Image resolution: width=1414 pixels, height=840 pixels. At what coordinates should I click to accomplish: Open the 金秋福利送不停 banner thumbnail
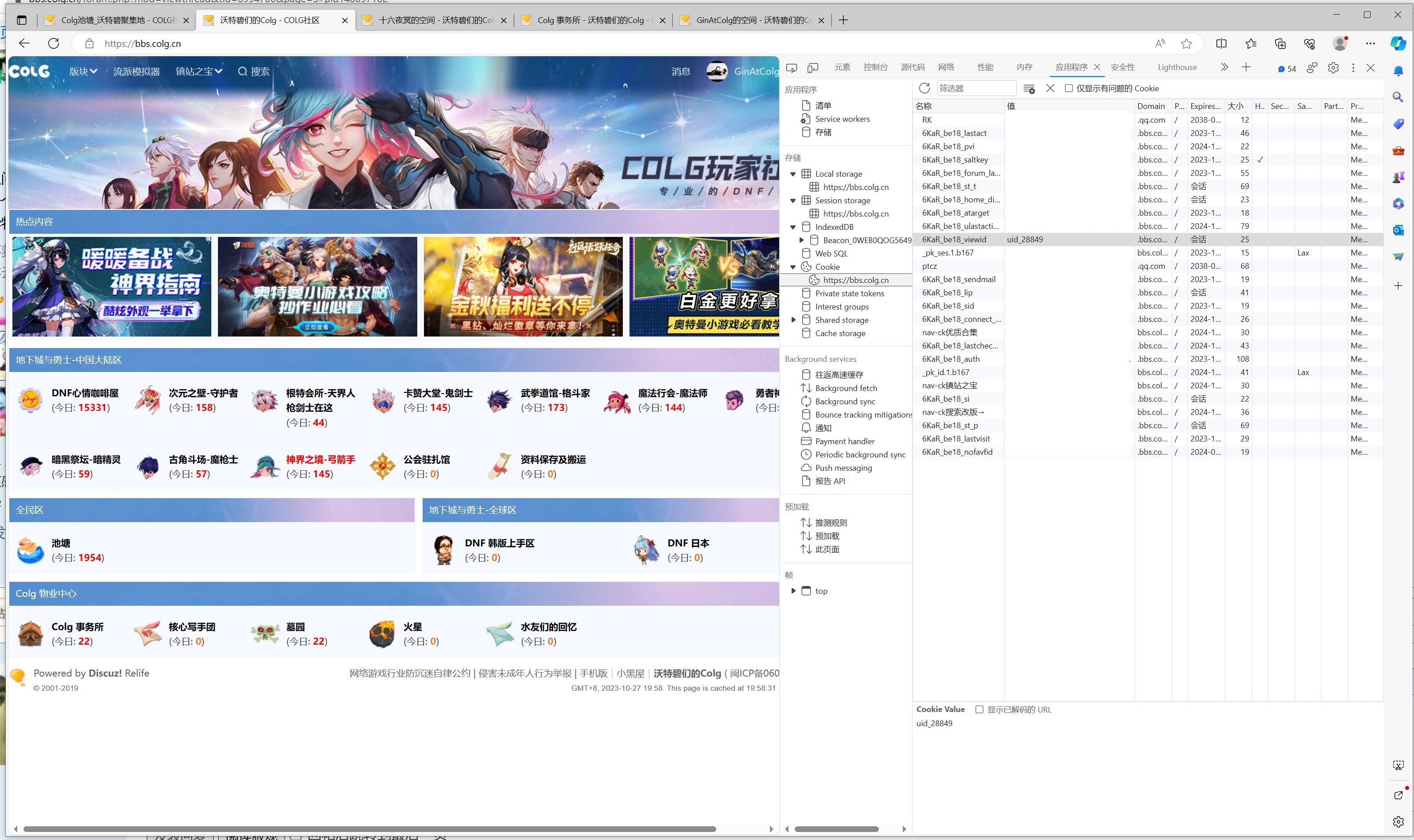pyautogui.click(x=523, y=286)
